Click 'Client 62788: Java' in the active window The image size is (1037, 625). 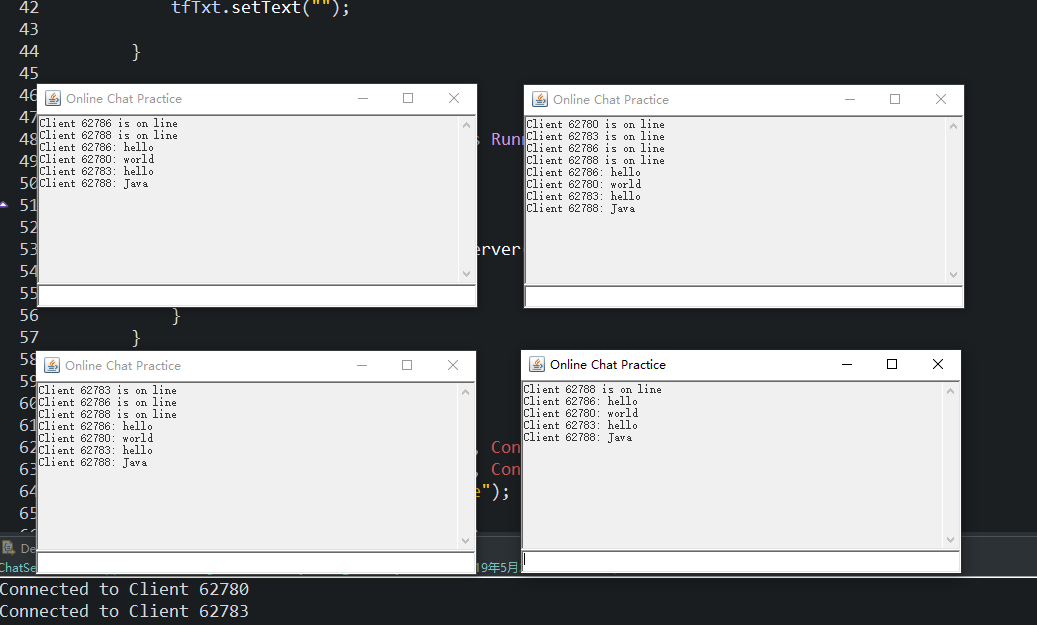tap(577, 438)
